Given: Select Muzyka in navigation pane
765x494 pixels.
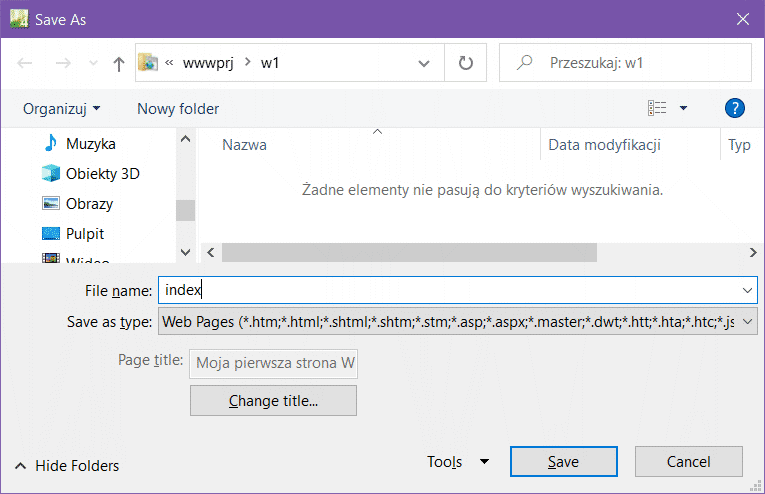Looking at the screenshot, I should 90,144.
